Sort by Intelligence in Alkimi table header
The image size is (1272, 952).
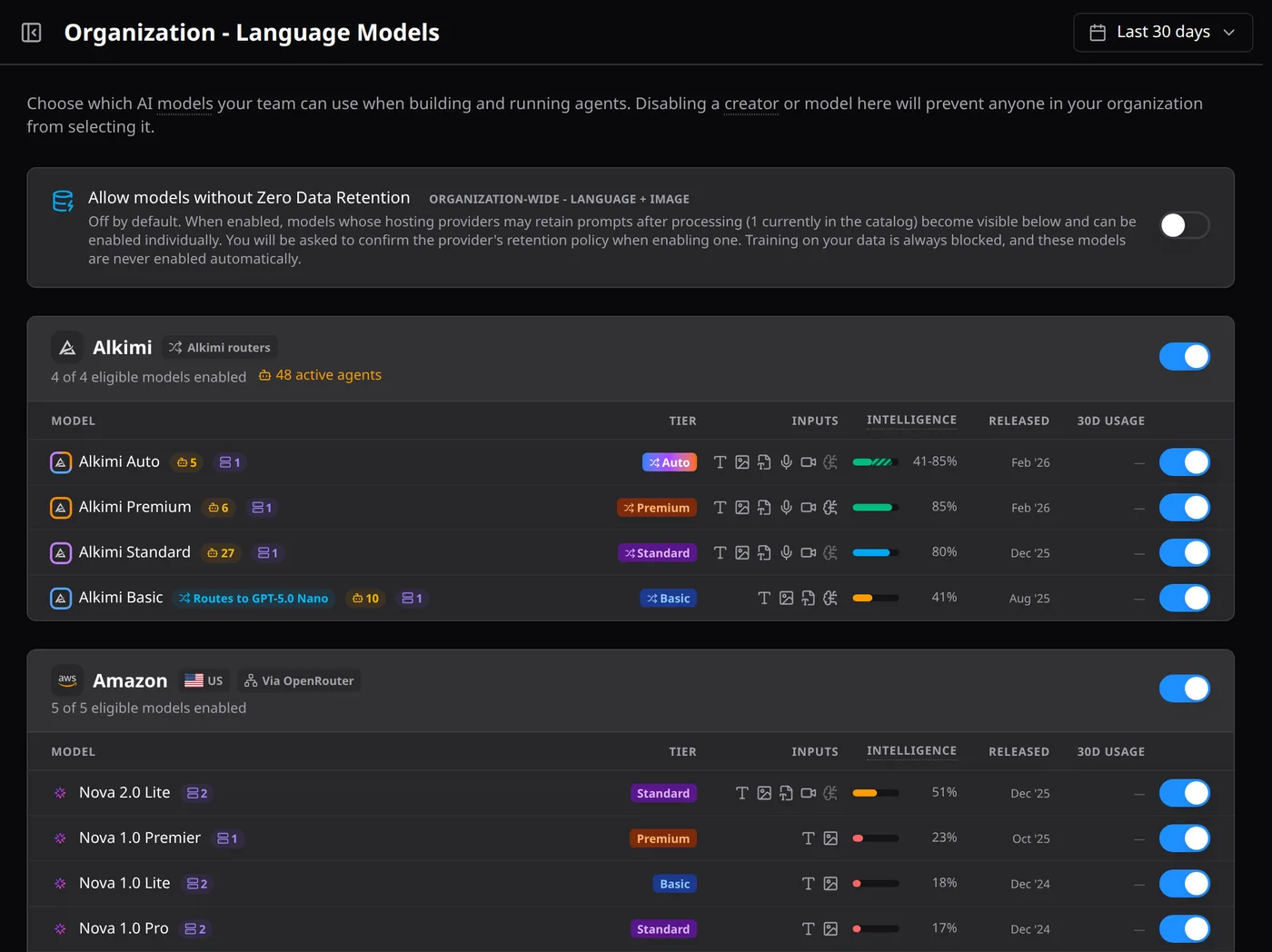911,421
